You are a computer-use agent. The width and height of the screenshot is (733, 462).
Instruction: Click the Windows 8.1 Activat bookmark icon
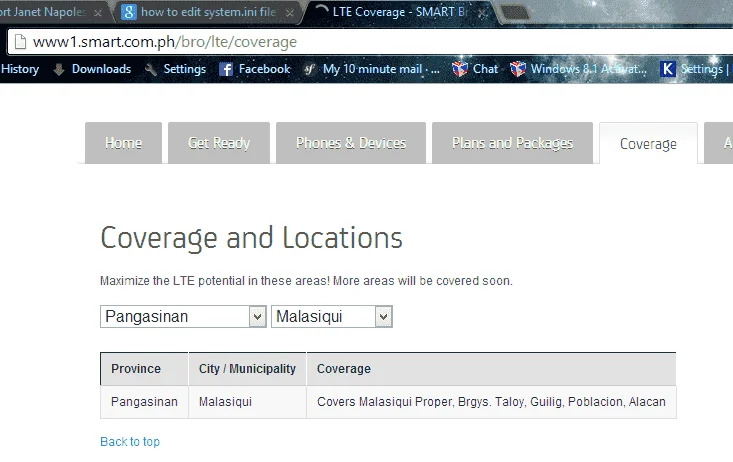click(x=517, y=69)
